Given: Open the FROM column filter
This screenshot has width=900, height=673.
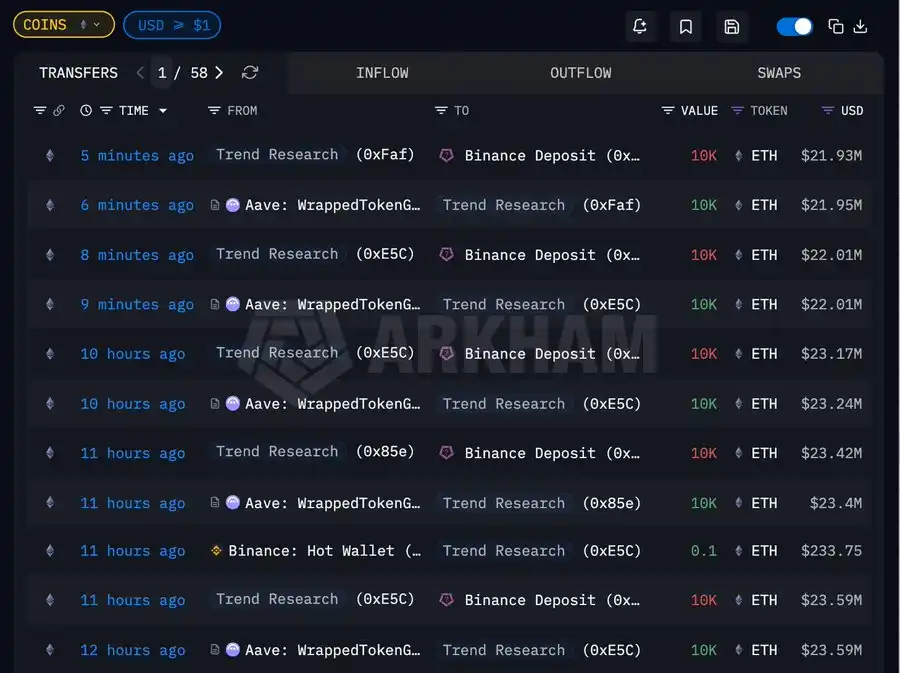Looking at the screenshot, I should [x=214, y=111].
